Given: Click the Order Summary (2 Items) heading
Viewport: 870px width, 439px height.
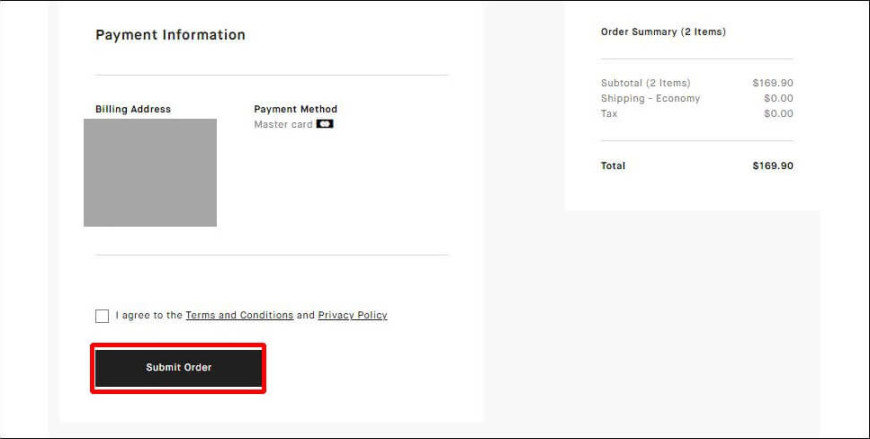Looking at the screenshot, I should [x=663, y=32].
